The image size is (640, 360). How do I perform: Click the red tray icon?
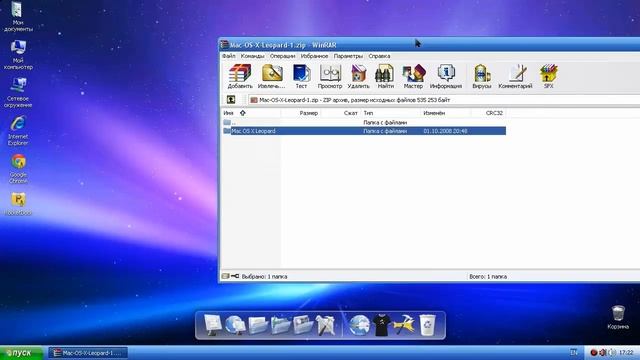pos(594,353)
